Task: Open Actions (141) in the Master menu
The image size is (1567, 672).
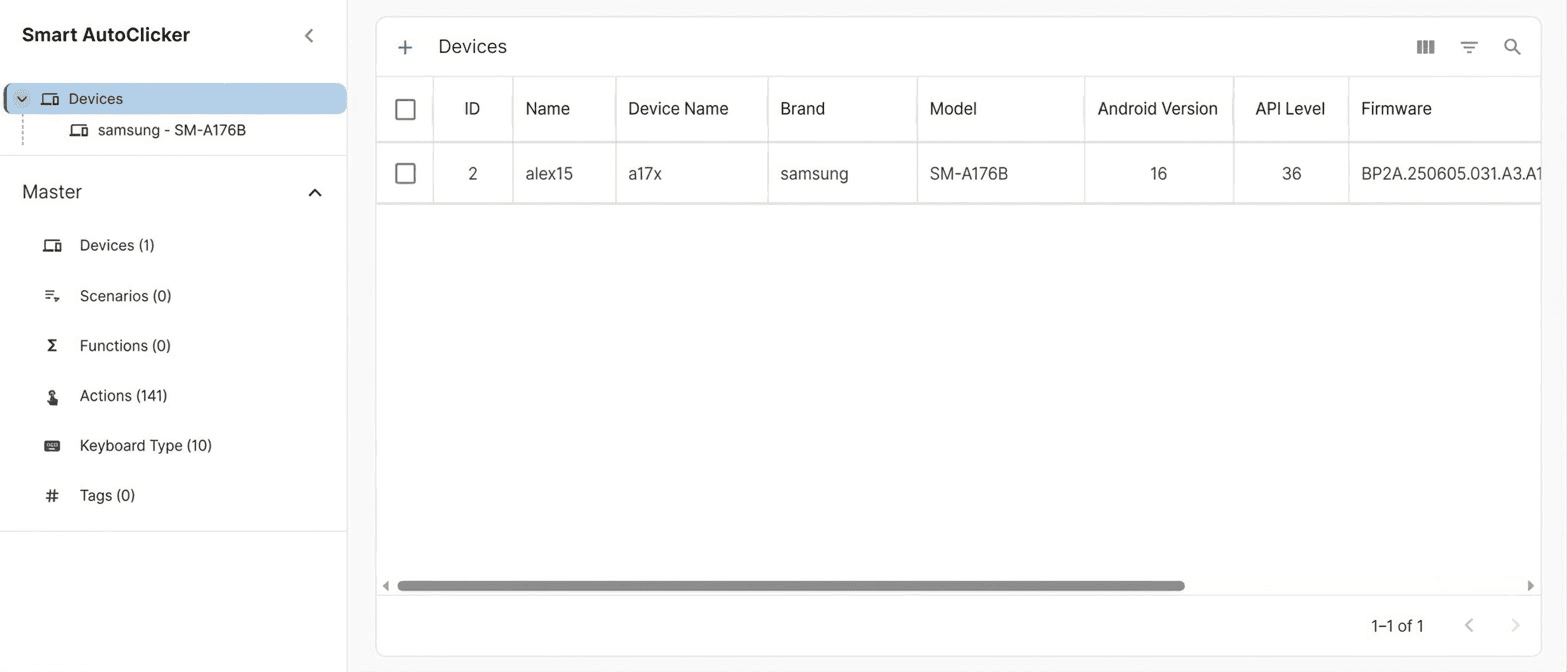Action: [123, 396]
